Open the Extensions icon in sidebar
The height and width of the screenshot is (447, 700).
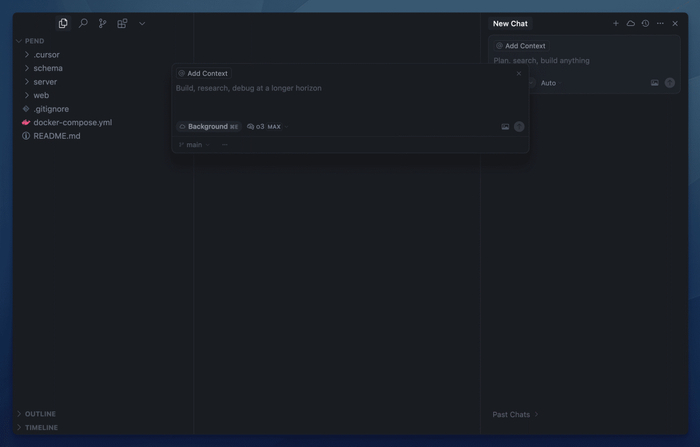click(122, 23)
